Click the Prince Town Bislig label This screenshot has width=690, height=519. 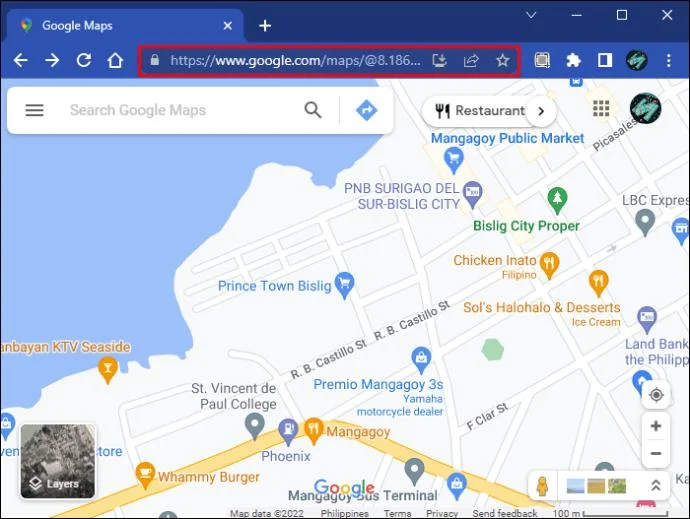[x=274, y=286]
